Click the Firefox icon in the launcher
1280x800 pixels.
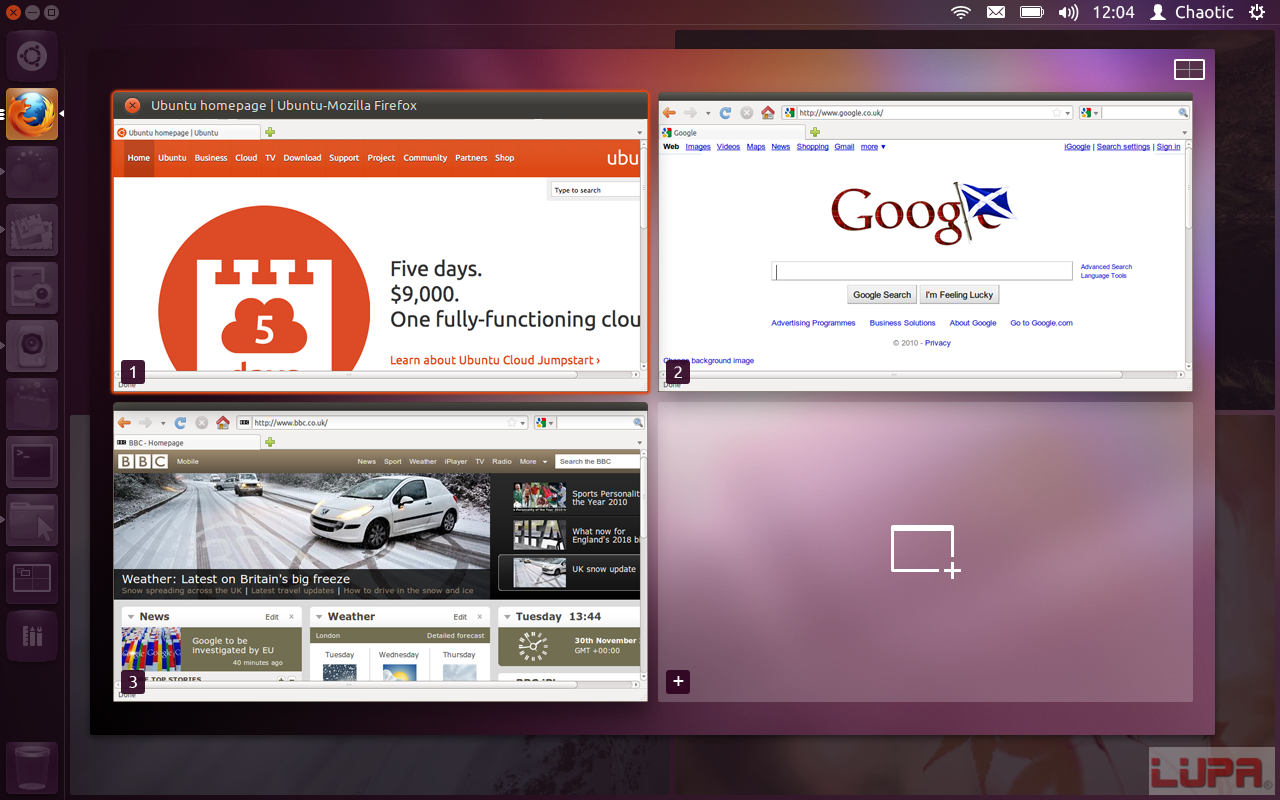point(32,114)
